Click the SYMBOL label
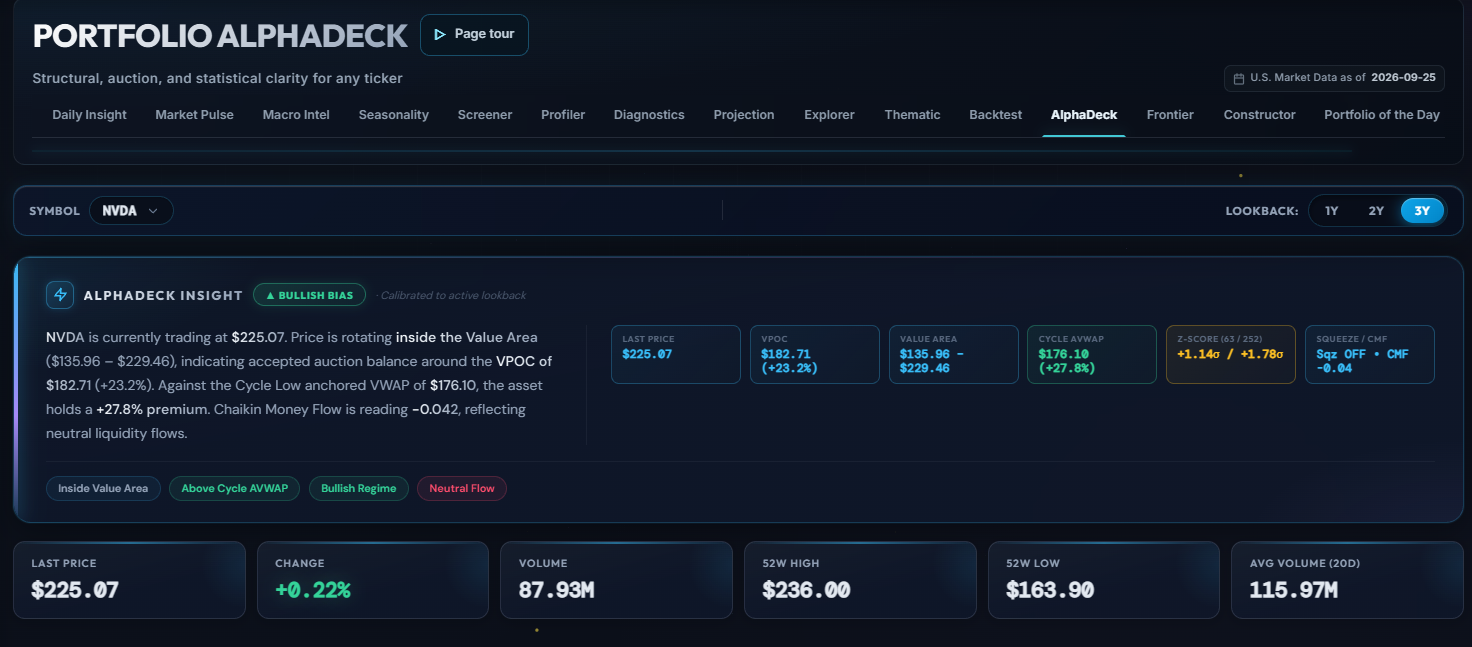 [54, 211]
